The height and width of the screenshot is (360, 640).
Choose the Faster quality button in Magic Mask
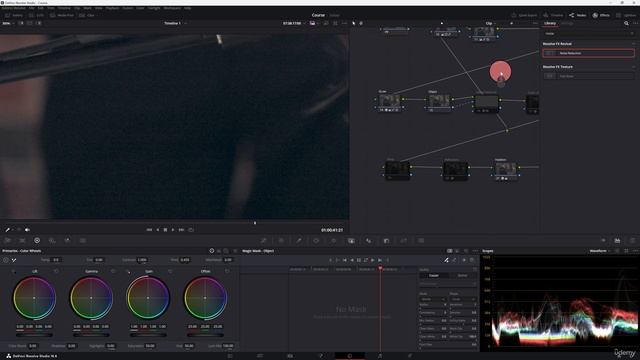coord(434,276)
